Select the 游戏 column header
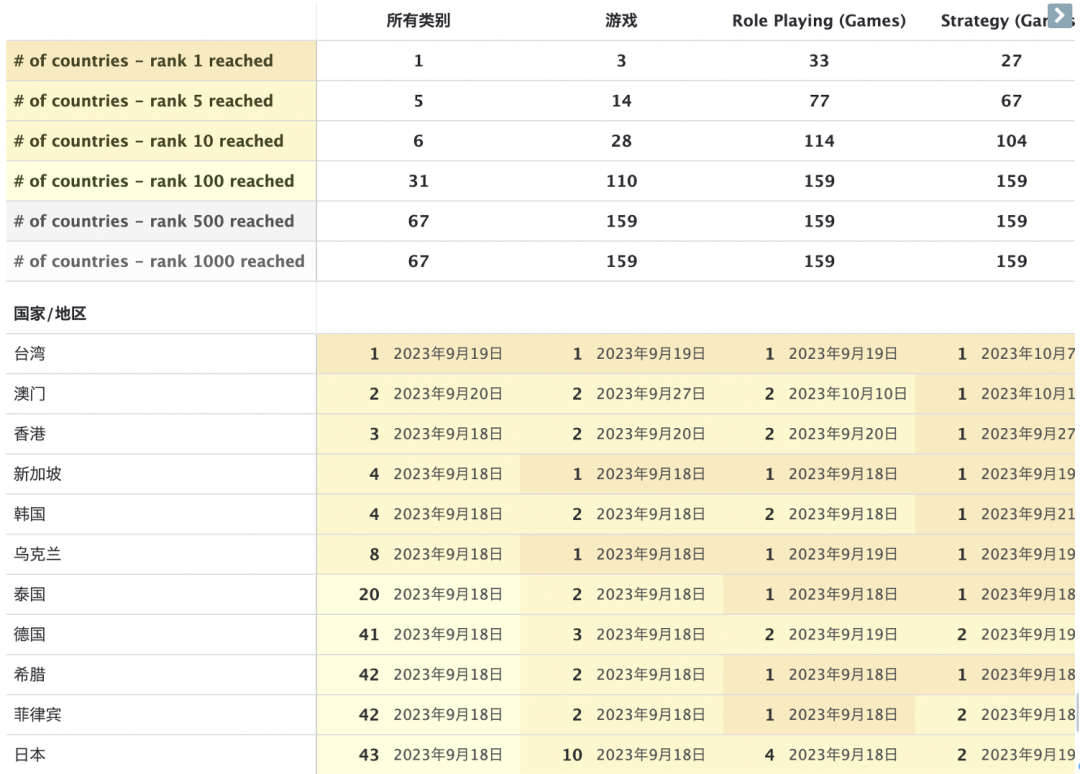Viewport: 1080px width, 774px height. (621, 21)
